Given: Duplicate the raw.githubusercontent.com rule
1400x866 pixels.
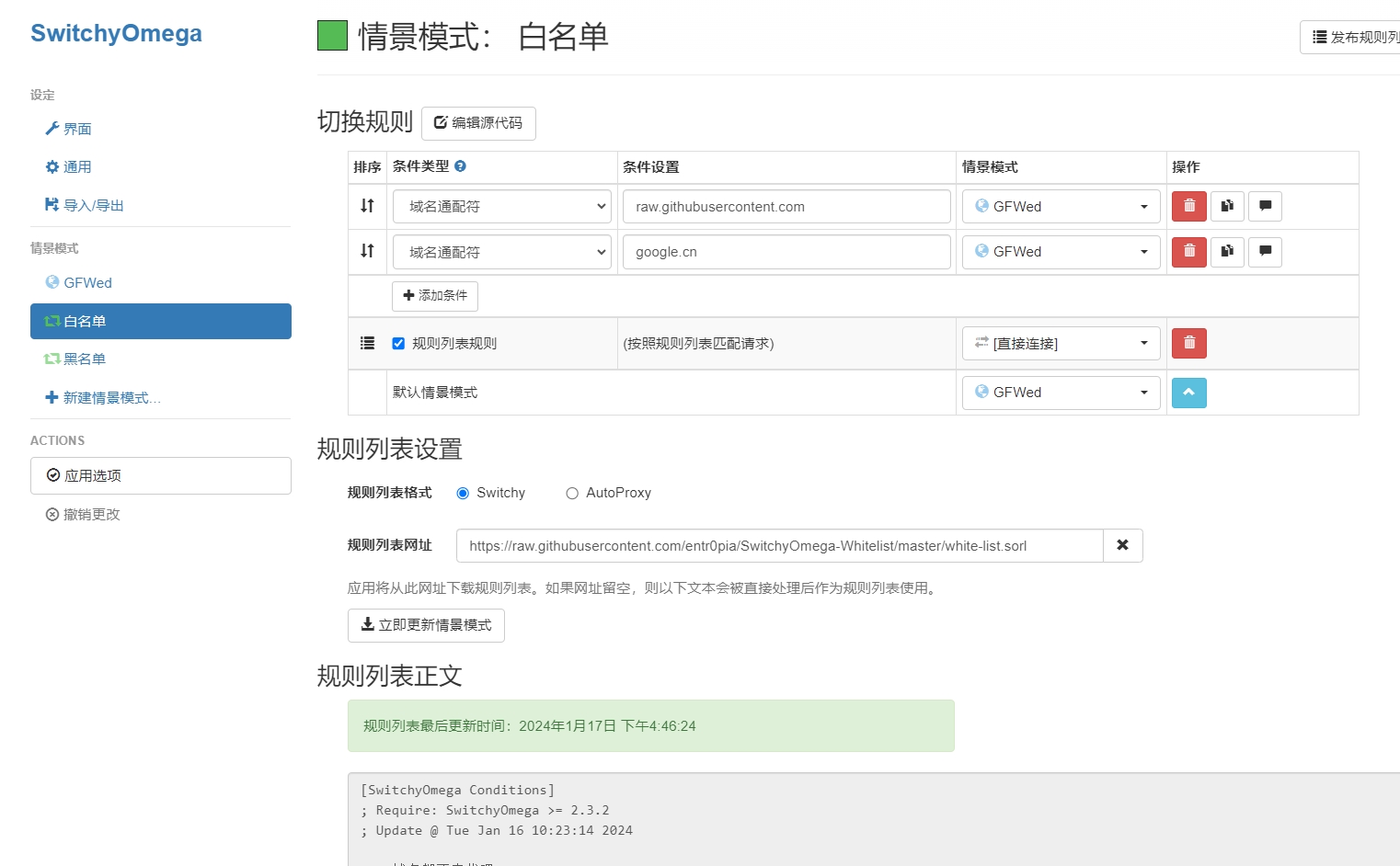Looking at the screenshot, I should pyautogui.click(x=1227, y=206).
